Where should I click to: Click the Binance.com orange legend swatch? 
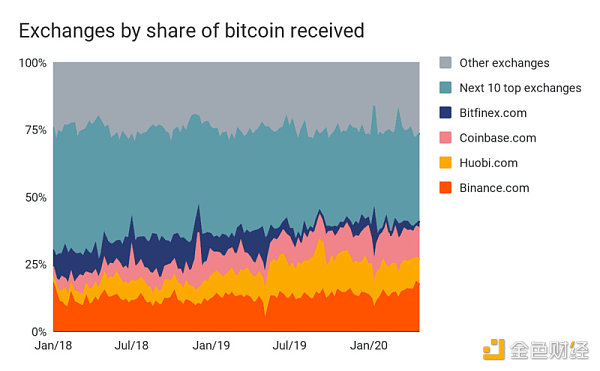tap(445, 188)
